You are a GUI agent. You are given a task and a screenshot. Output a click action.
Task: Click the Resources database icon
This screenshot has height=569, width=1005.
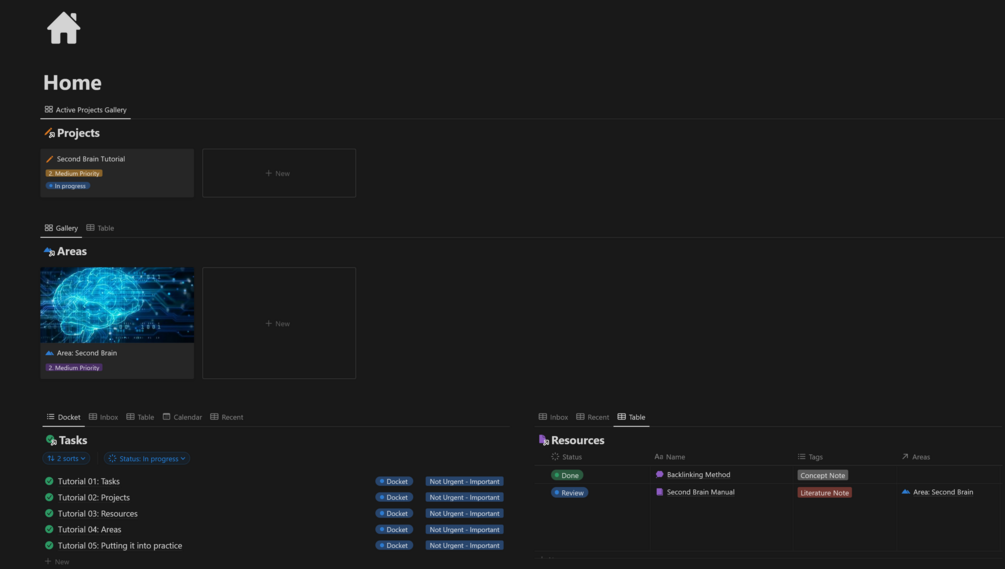pos(544,440)
